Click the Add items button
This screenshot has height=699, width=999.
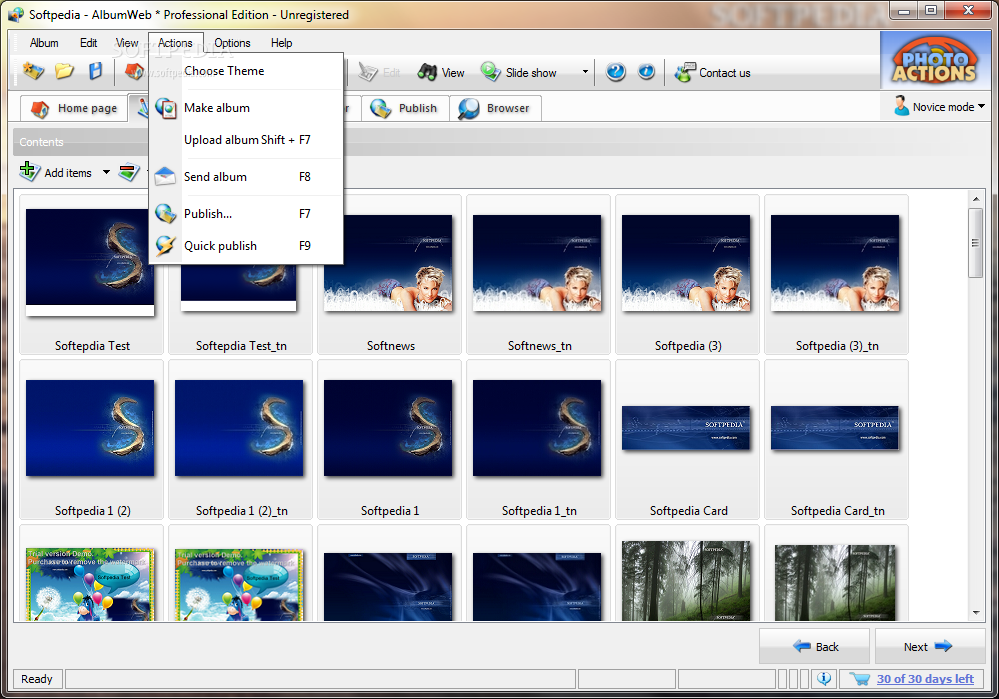[x=56, y=172]
